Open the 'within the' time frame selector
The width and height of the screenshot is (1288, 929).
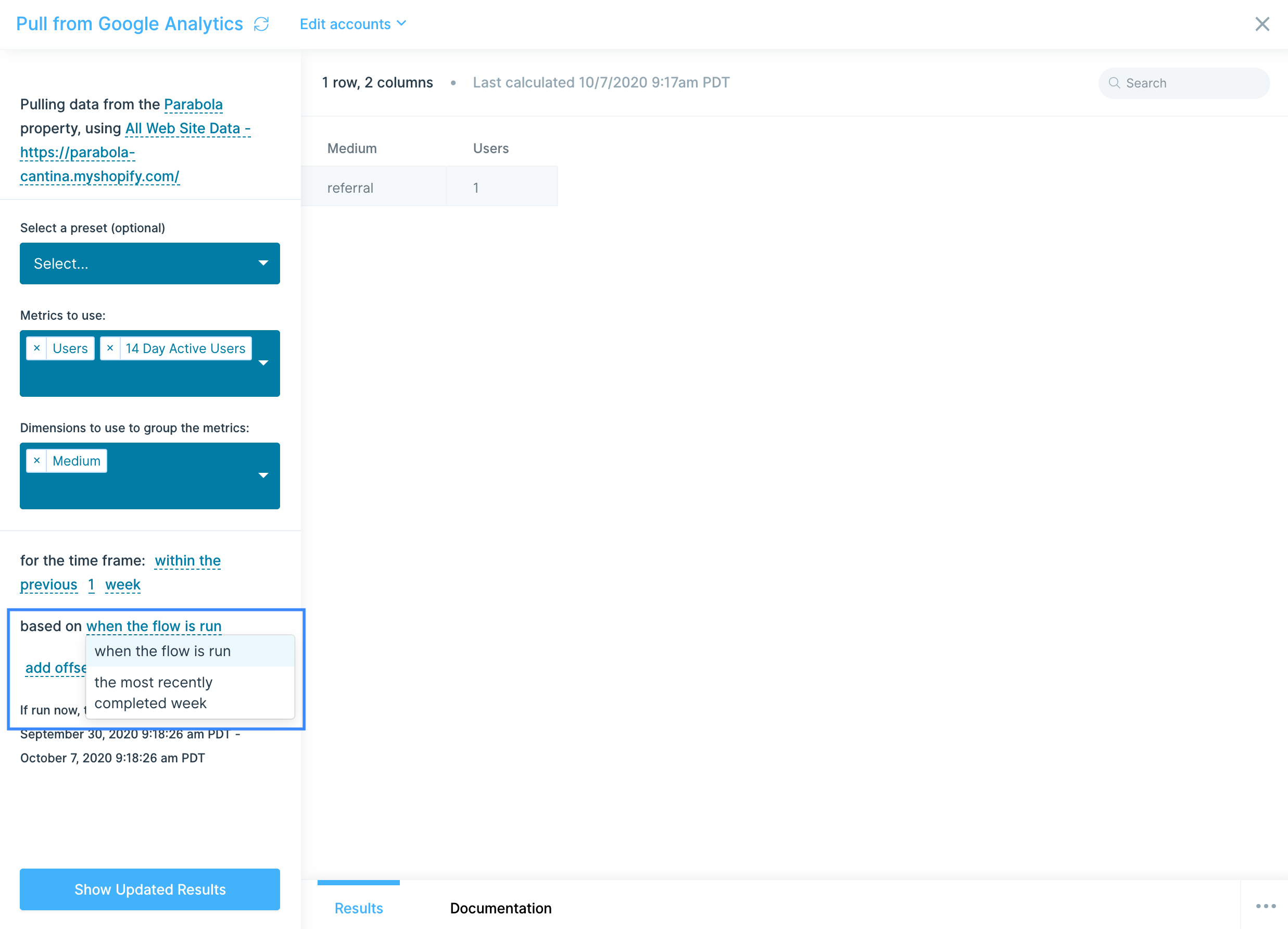click(x=187, y=561)
